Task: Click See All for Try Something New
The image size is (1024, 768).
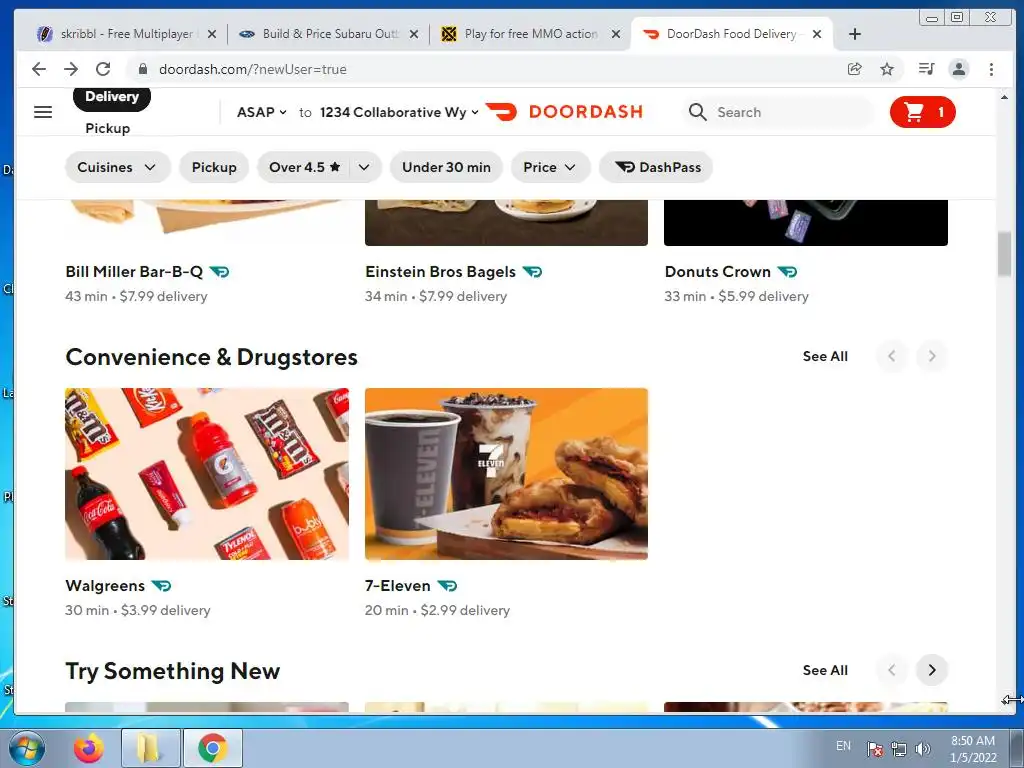Action: click(825, 670)
